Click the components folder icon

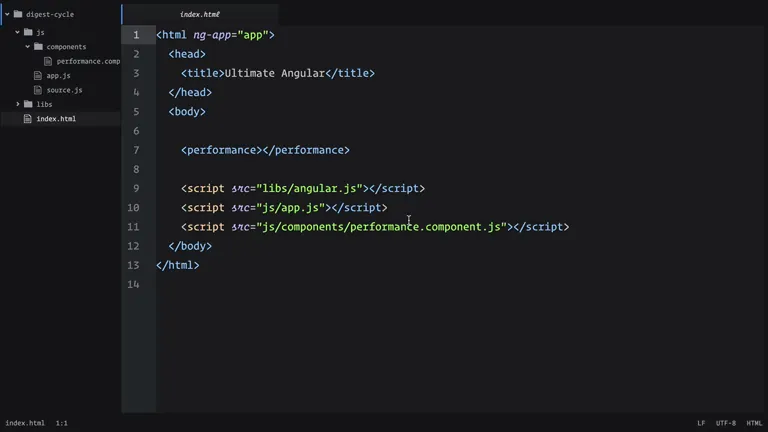point(38,47)
